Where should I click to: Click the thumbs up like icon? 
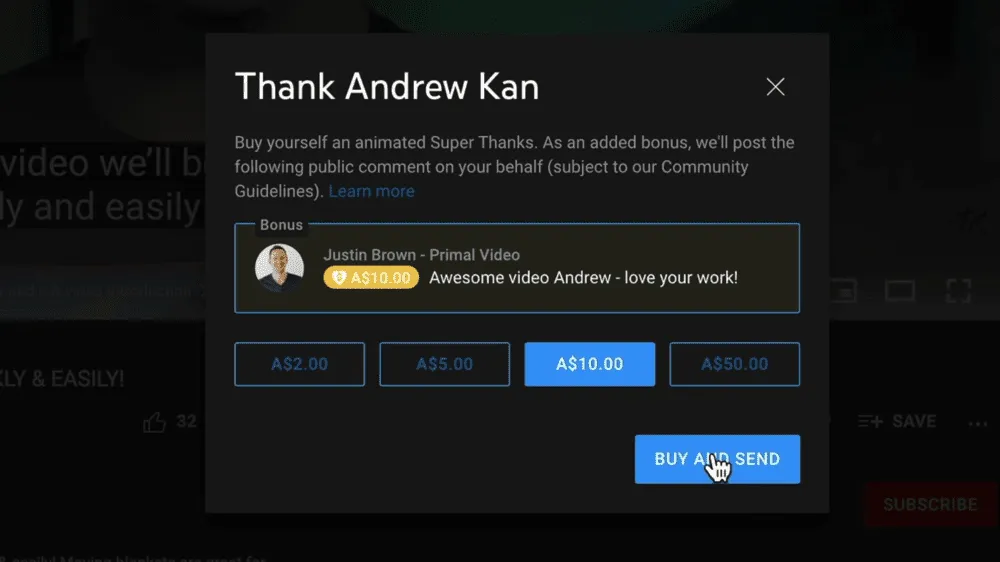point(154,422)
